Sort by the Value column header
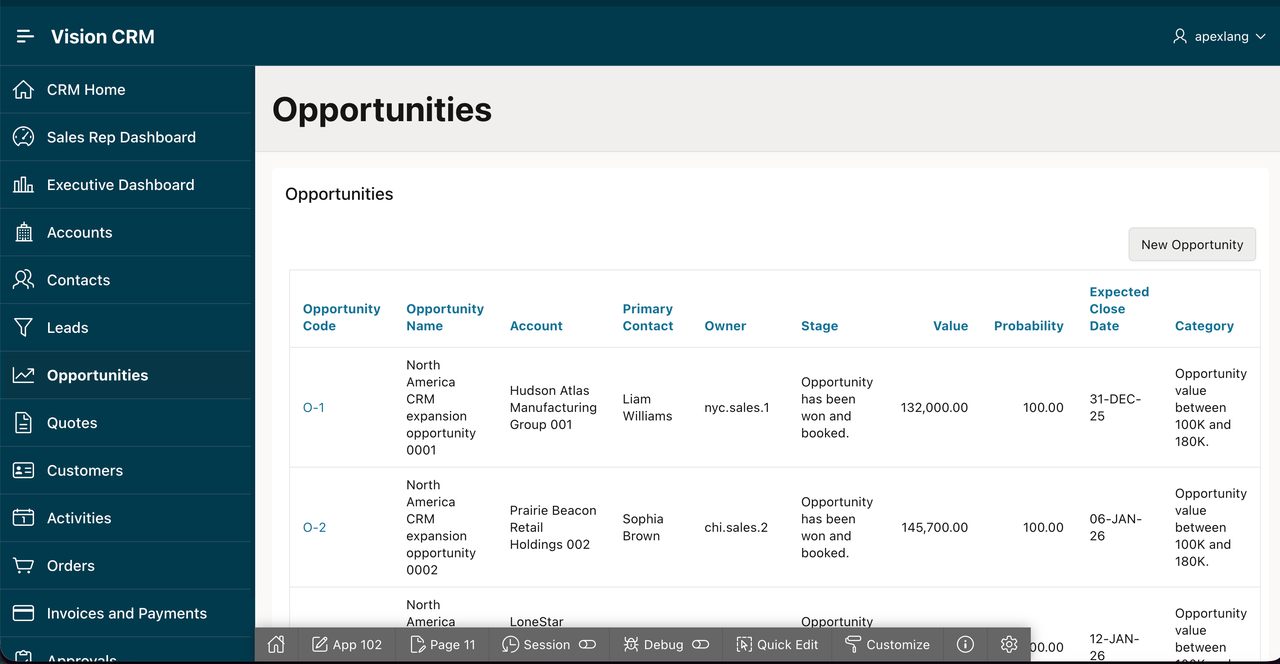The height and width of the screenshot is (664, 1280). click(x=951, y=326)
